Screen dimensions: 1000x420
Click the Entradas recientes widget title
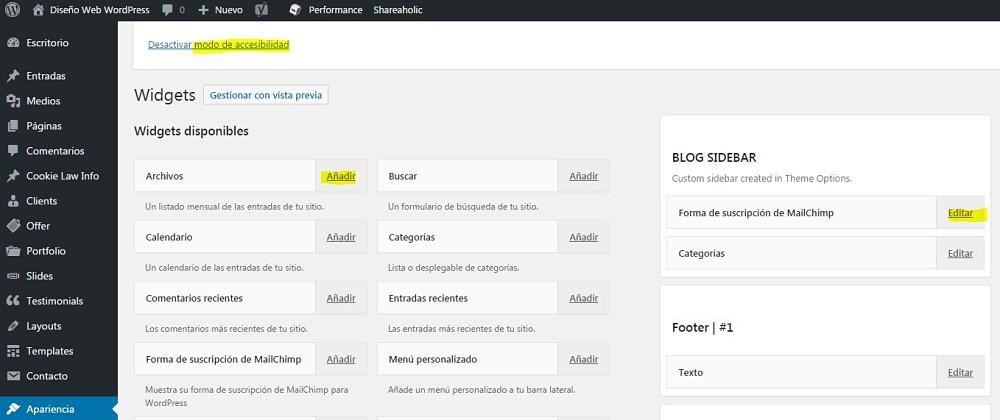(x=428, y=298)
